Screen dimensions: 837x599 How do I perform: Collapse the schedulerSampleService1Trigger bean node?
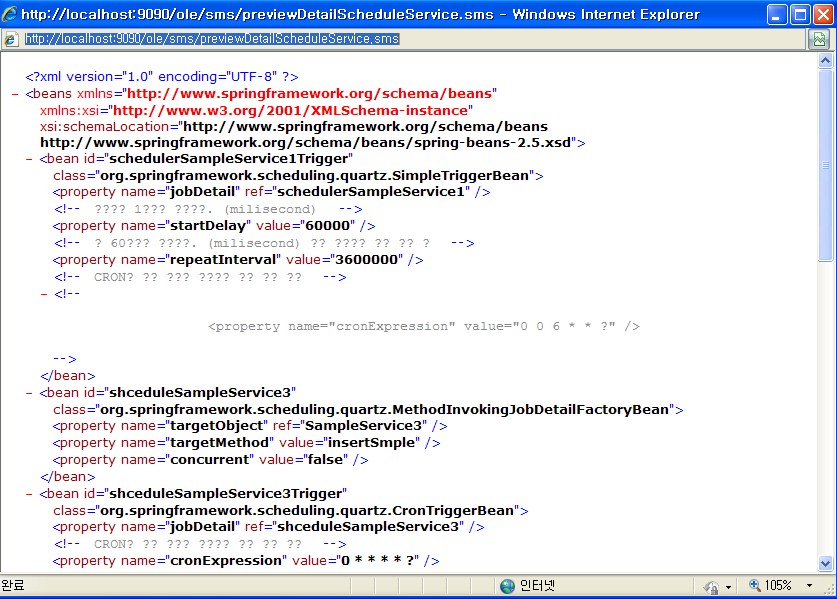point(29,158)
